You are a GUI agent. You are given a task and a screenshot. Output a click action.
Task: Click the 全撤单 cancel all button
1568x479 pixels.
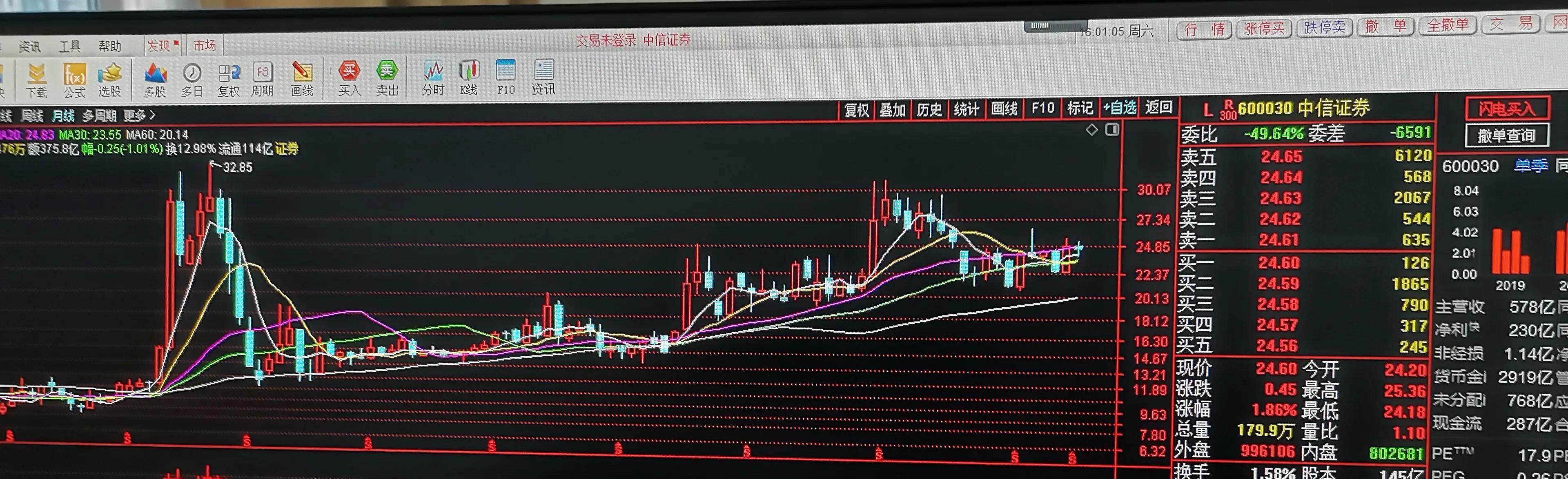coord(1448,25)
